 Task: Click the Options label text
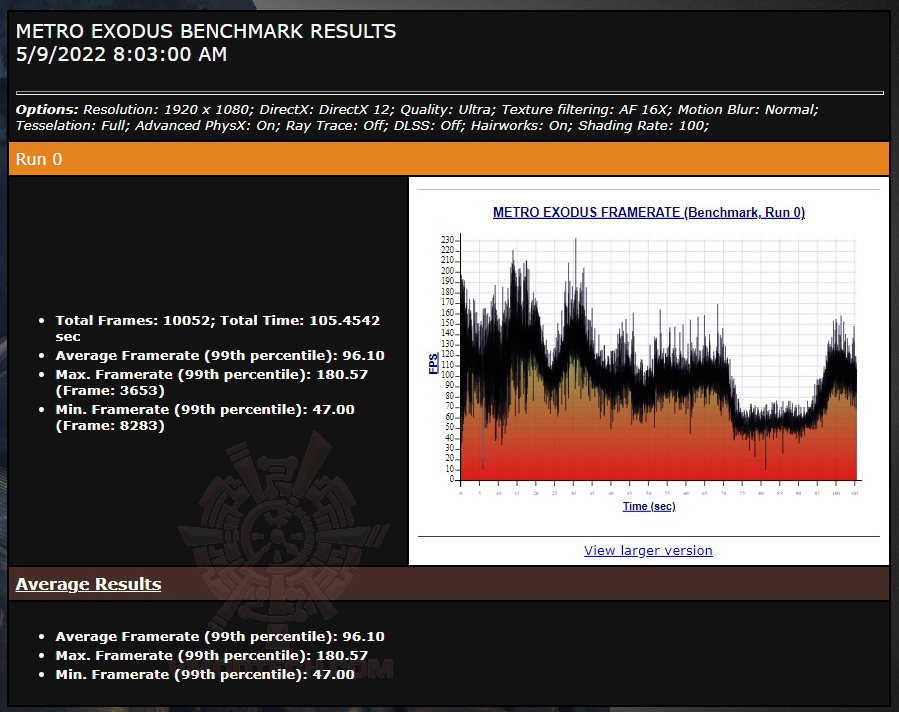47,109
